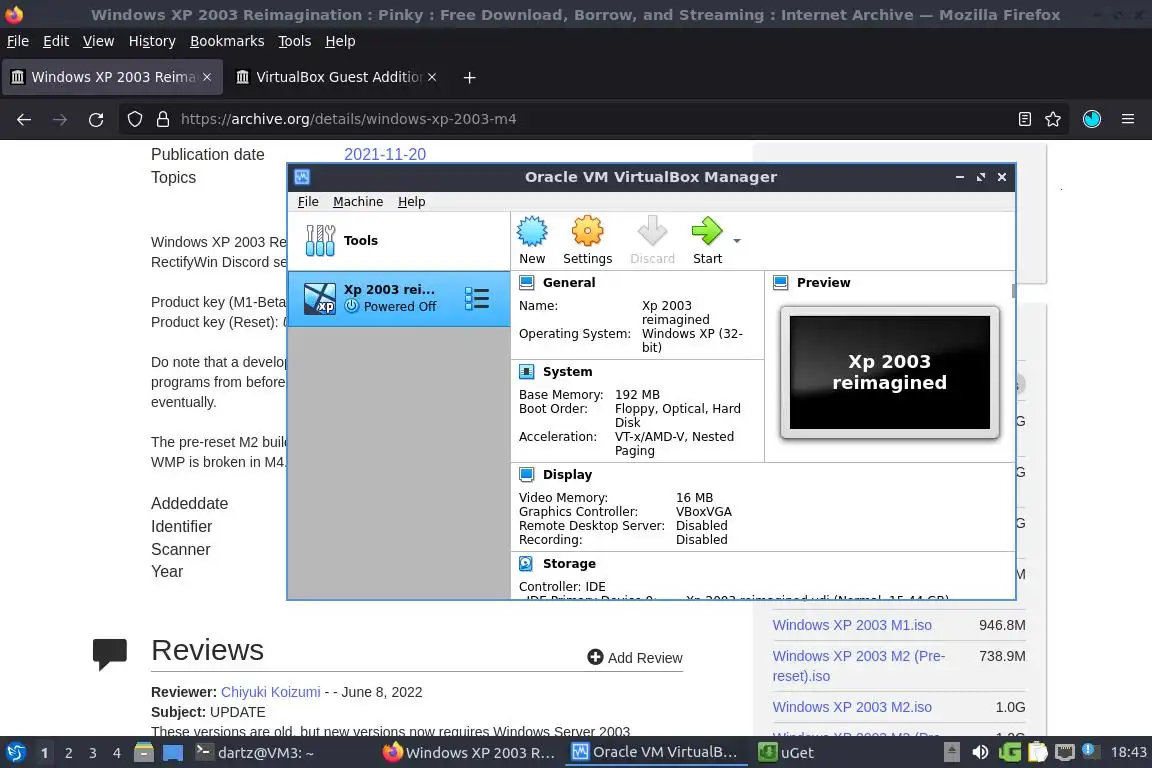Bookmark this page with star icon

click(1053, 119)
